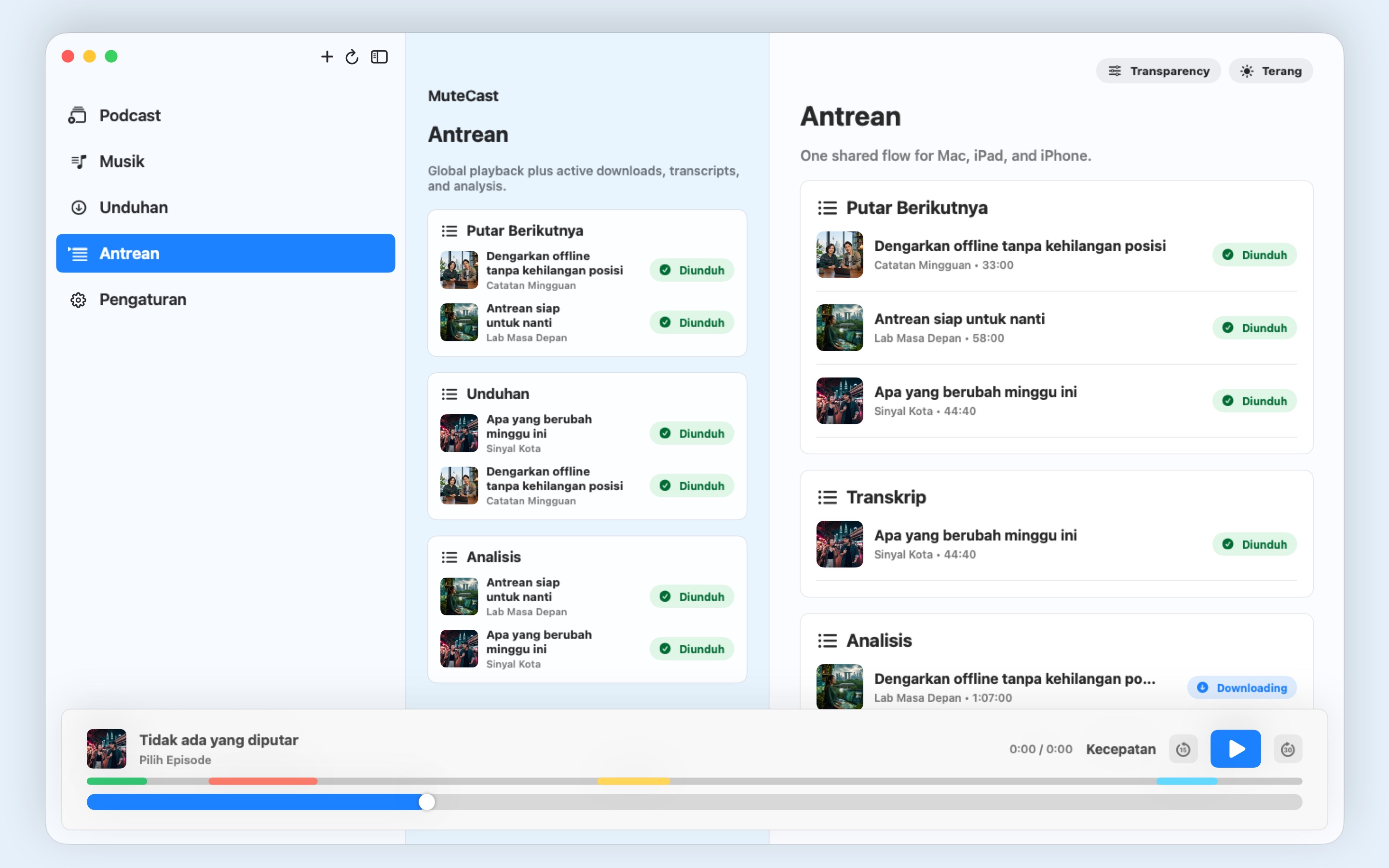Open middle-column Unduhan Sinyal Kota thumbnail
The image size is (1389, 868).
point(459,433)
